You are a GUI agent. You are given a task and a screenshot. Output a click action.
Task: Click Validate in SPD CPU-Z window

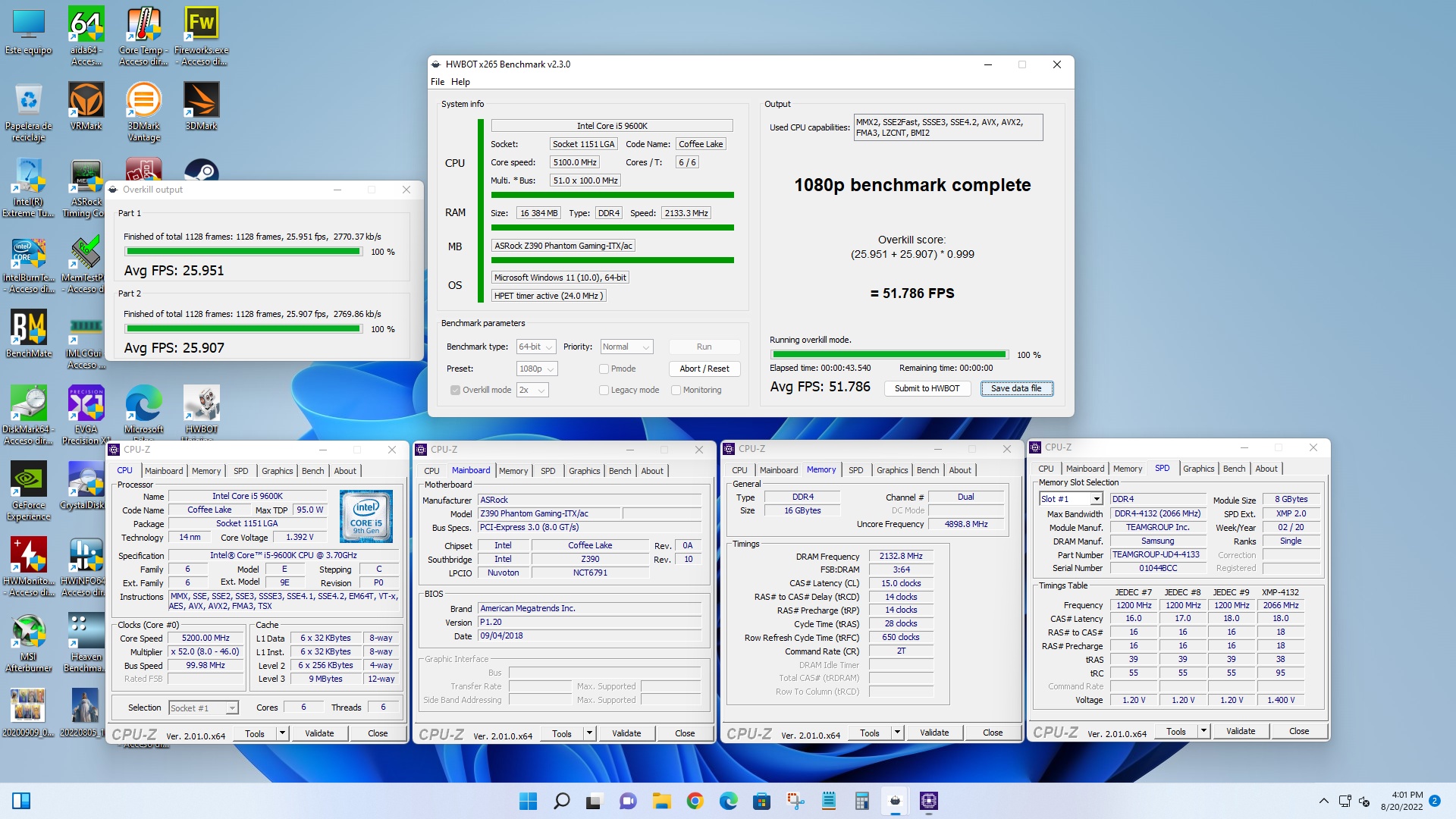coord(1241,731)
